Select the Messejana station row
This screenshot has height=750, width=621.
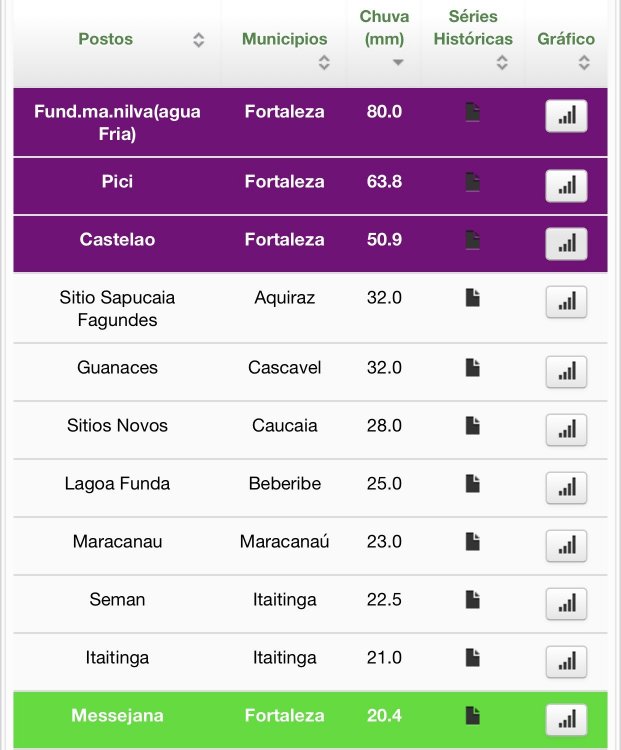[117, 716]
